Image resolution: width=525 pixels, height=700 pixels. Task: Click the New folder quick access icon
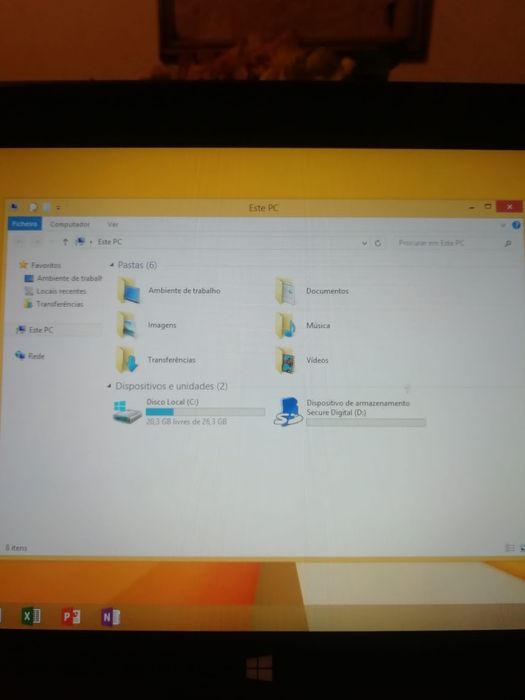[x=47, y=207]
